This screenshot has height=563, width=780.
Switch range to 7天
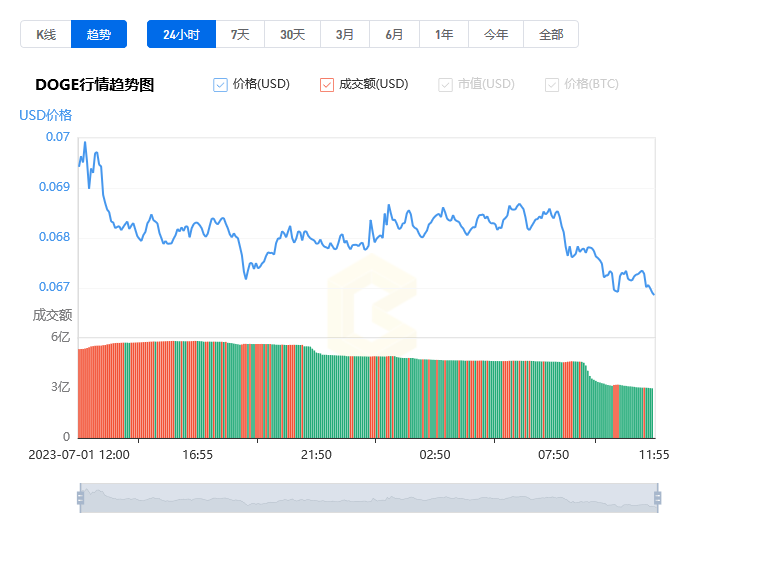(x=240, y=34)
